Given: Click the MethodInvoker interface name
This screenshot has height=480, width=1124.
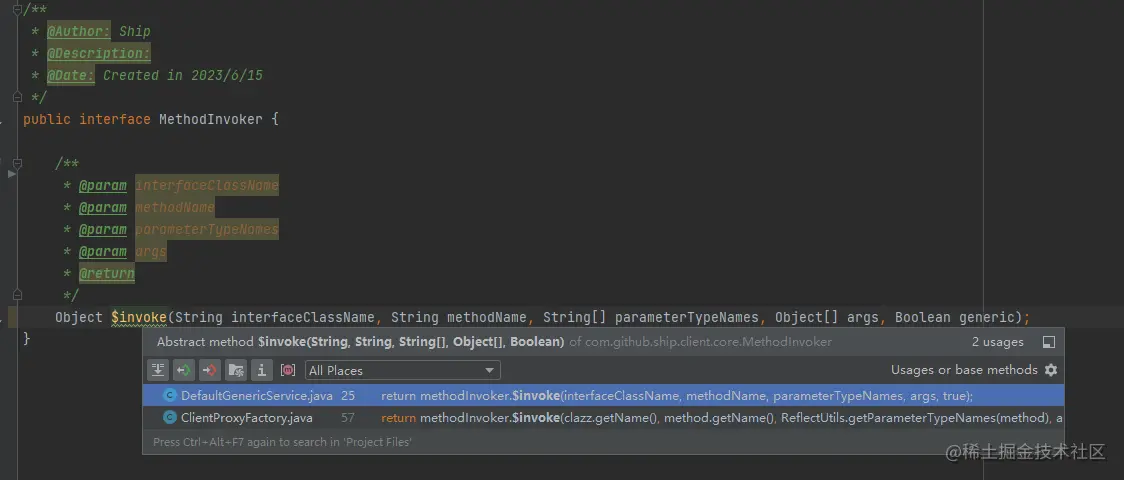Looking at the screenshot, I should pyautogui.click(x=211, y=119).
